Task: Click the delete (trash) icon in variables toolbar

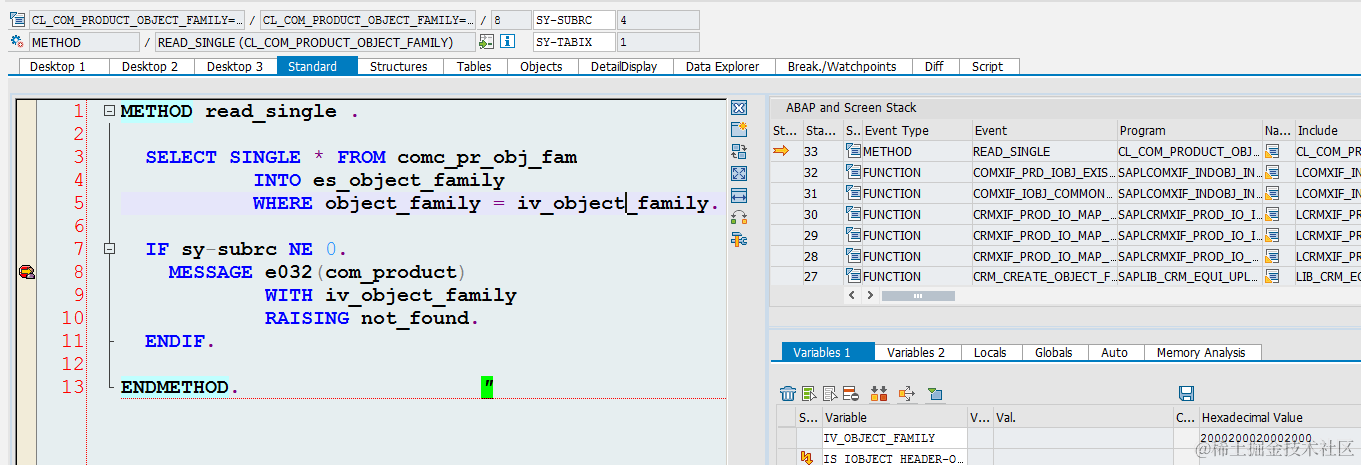Action: pyautogui.click(x=788, y=393)
